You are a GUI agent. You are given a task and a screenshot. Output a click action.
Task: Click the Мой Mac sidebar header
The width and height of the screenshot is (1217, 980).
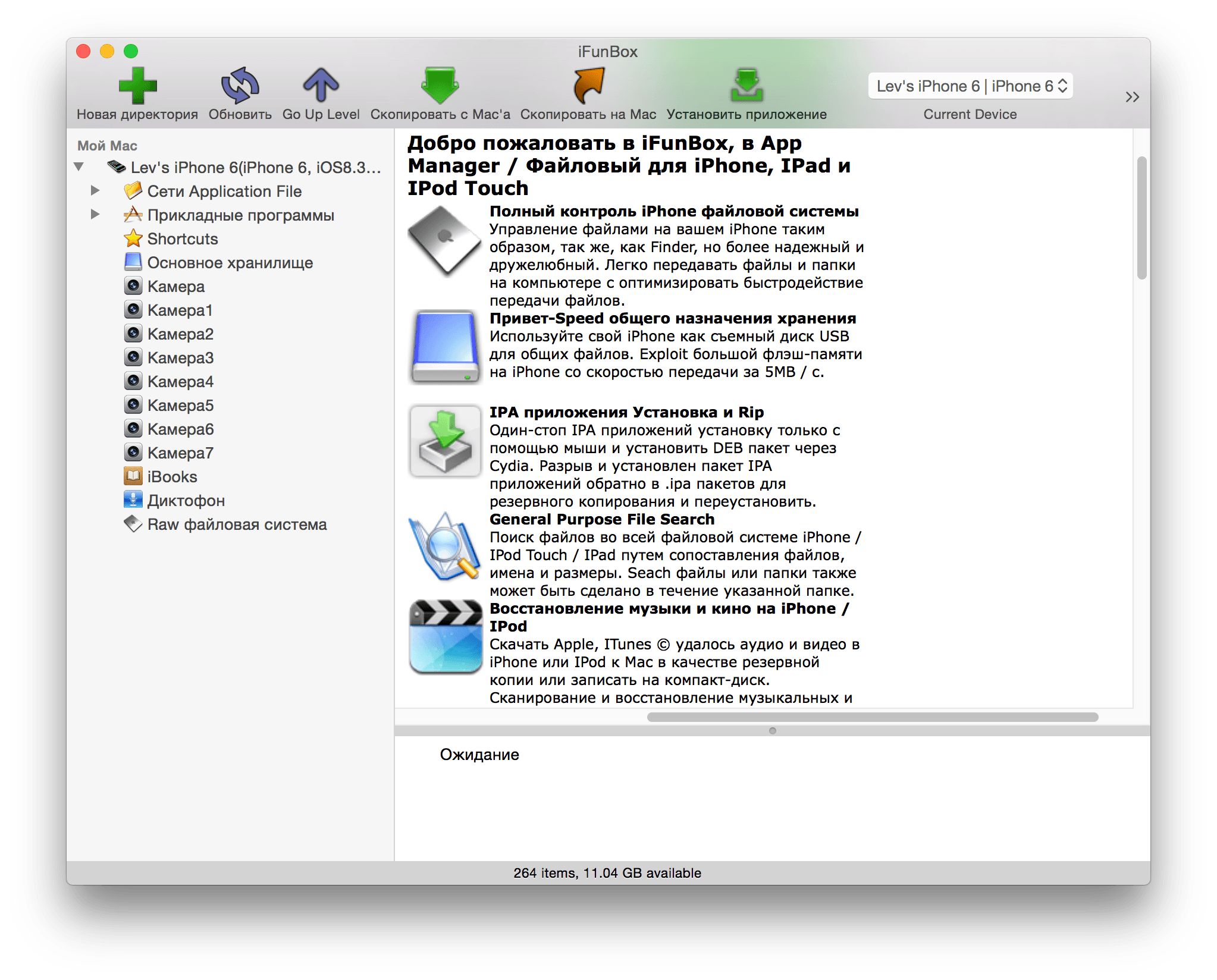coord(107,146)
